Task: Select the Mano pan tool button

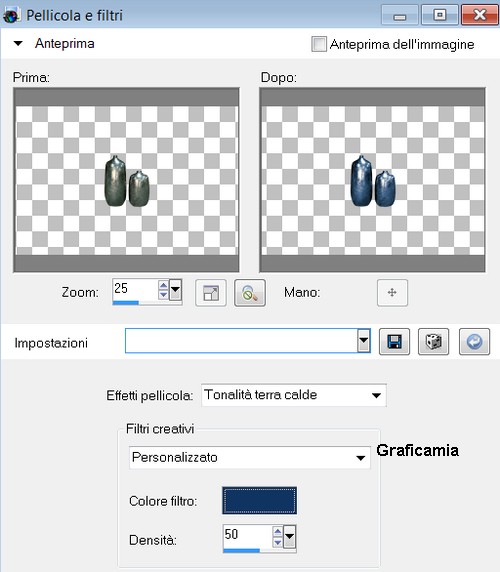Action: [392, 293]
